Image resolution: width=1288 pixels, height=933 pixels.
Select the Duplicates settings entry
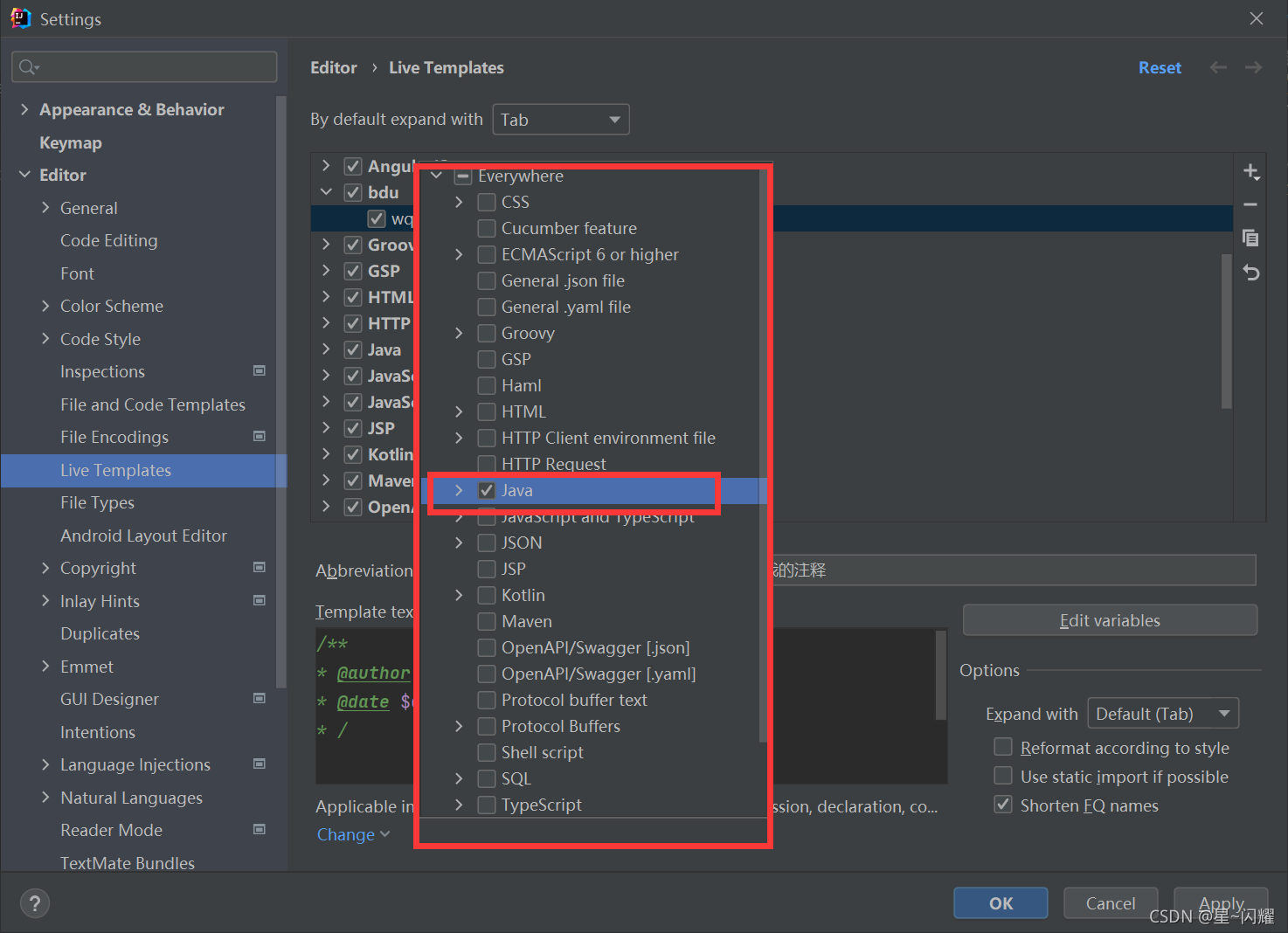(100, 633)
